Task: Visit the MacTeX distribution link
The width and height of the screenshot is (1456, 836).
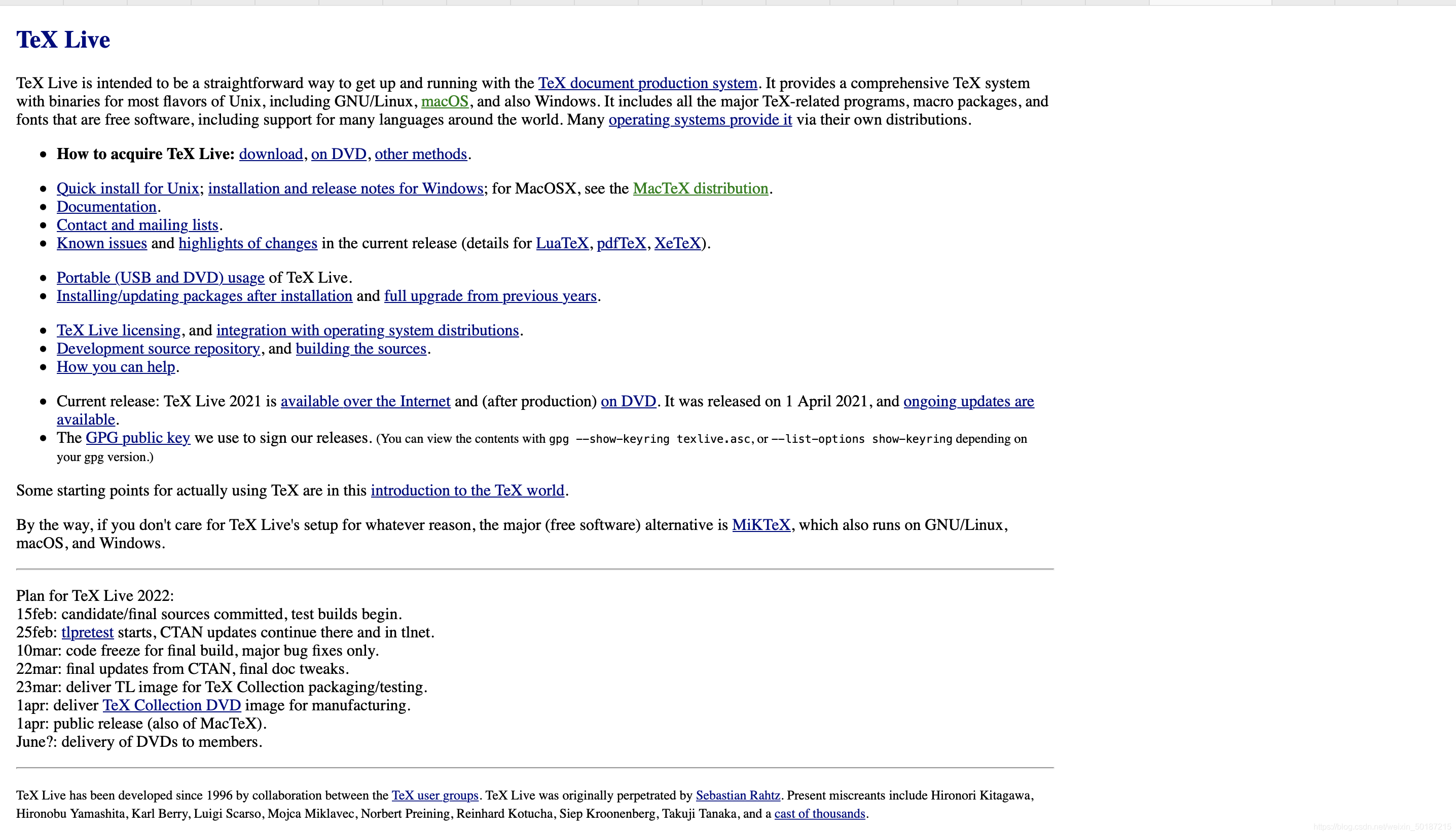Action: 701,188
